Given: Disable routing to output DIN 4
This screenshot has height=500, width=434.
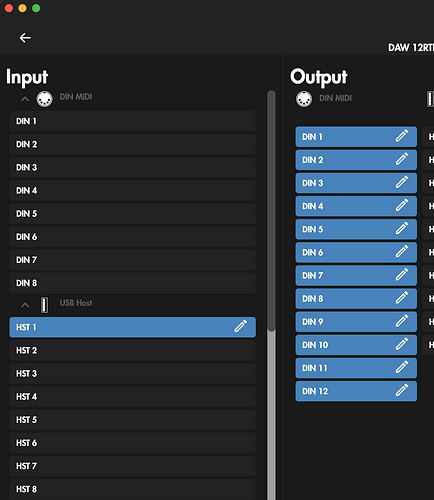Looking at the screenshot, I should (356, 206).
